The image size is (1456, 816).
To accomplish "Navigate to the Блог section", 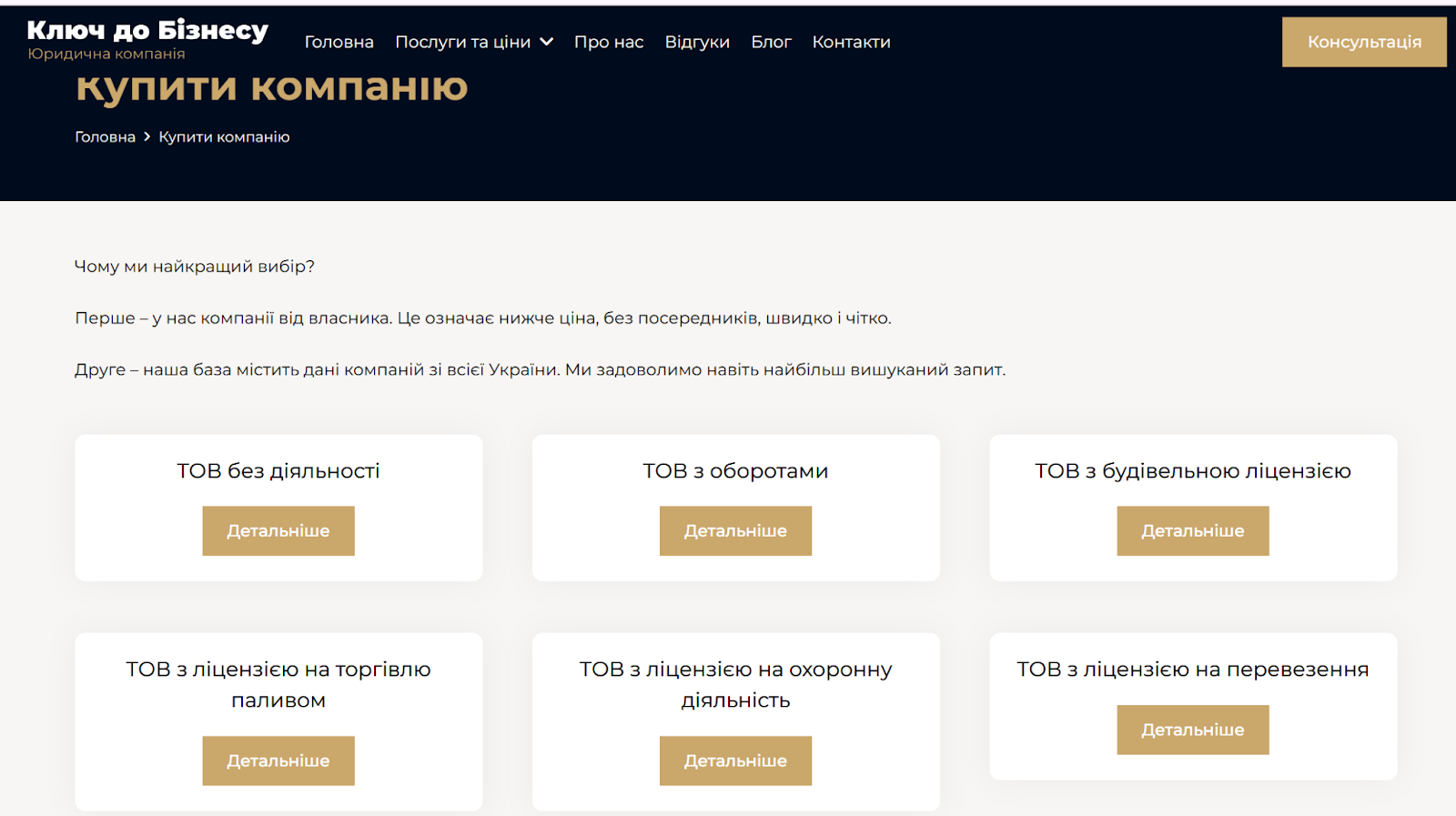I will point(771,42).
